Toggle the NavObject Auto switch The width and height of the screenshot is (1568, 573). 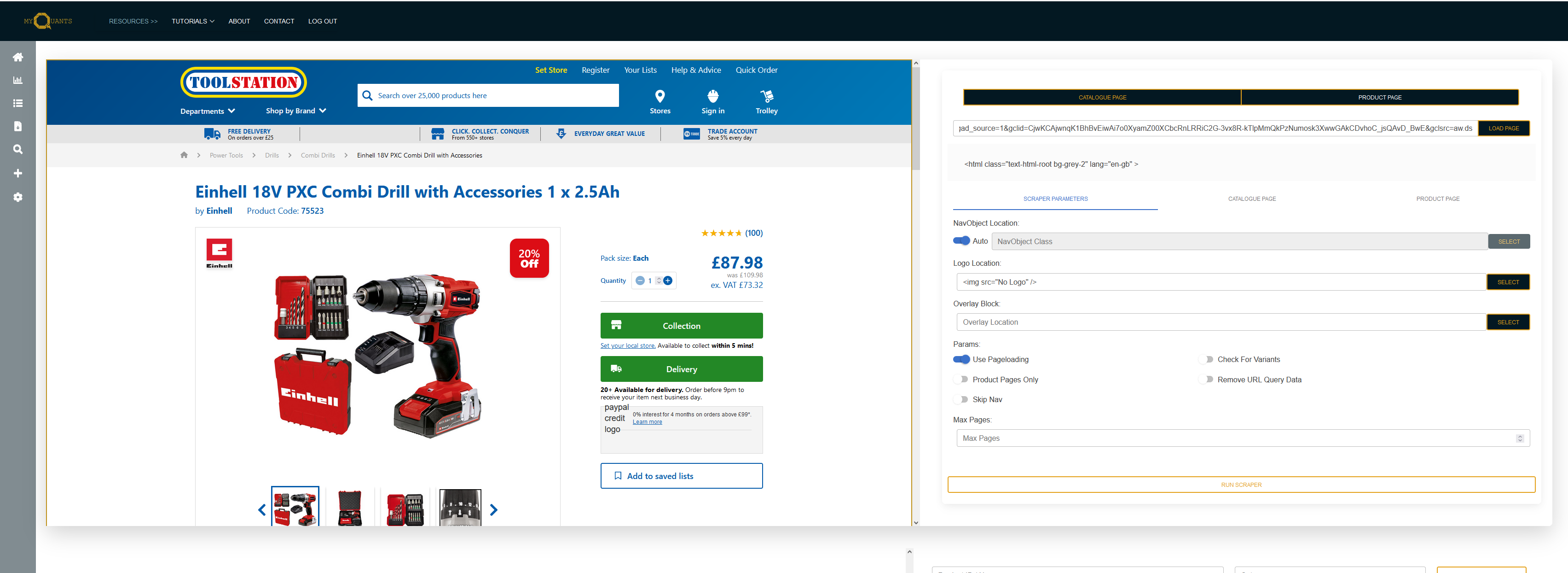click(961, 240)
